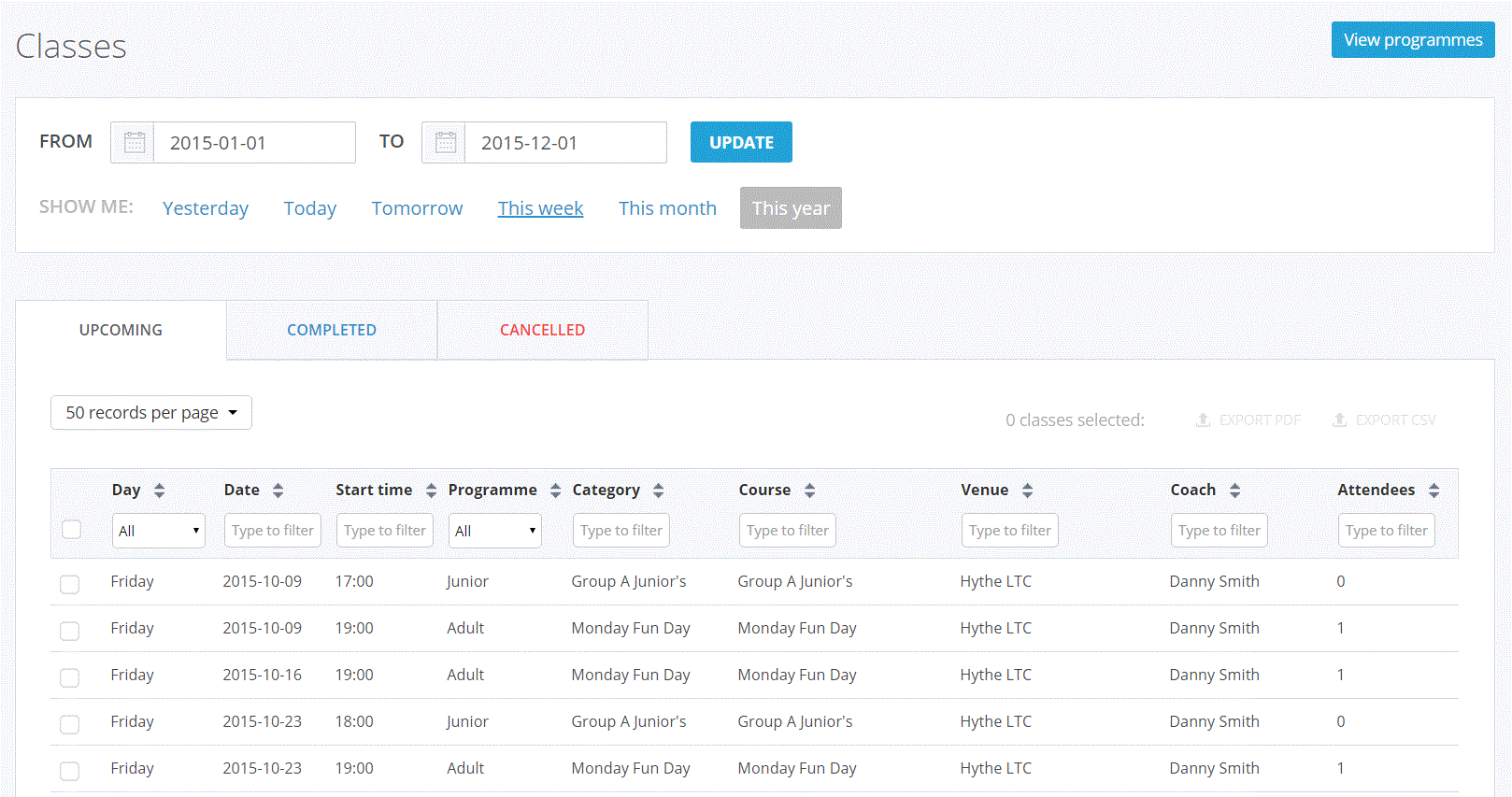This screenshot has height=797, width=1512.
Task: Toggle the select-all classes checkbox
Action: pos(71,530)
